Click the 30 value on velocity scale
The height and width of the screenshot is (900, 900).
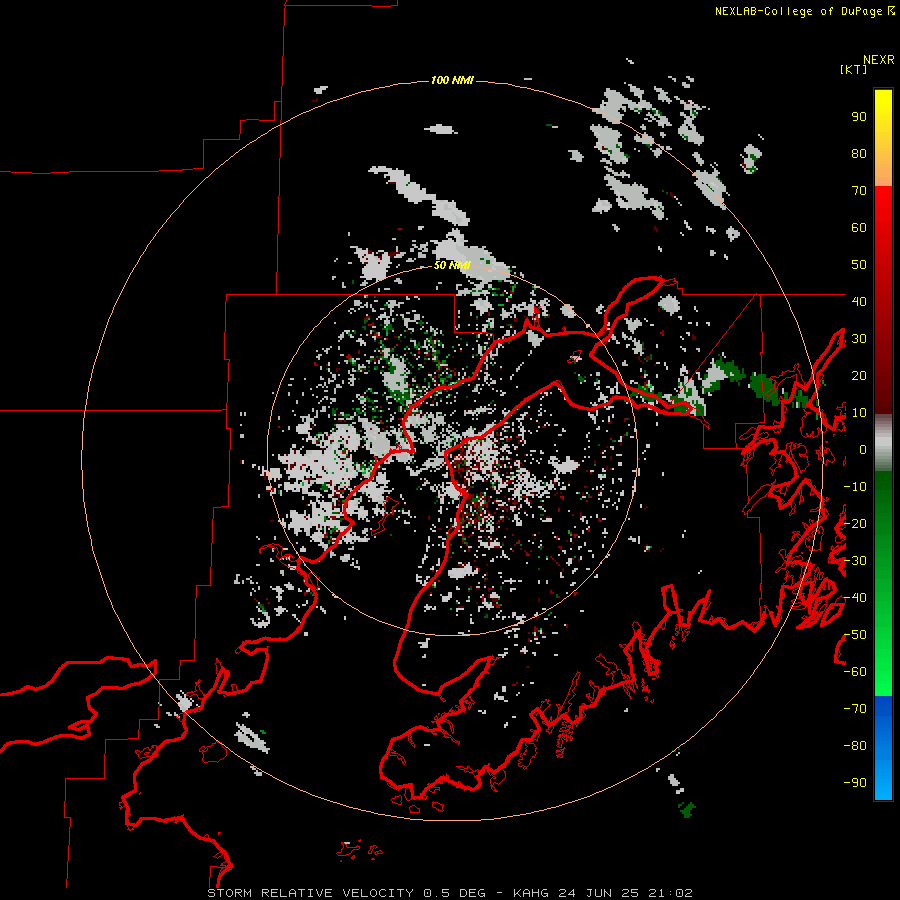pyautogui.click(x=859, y=339)
